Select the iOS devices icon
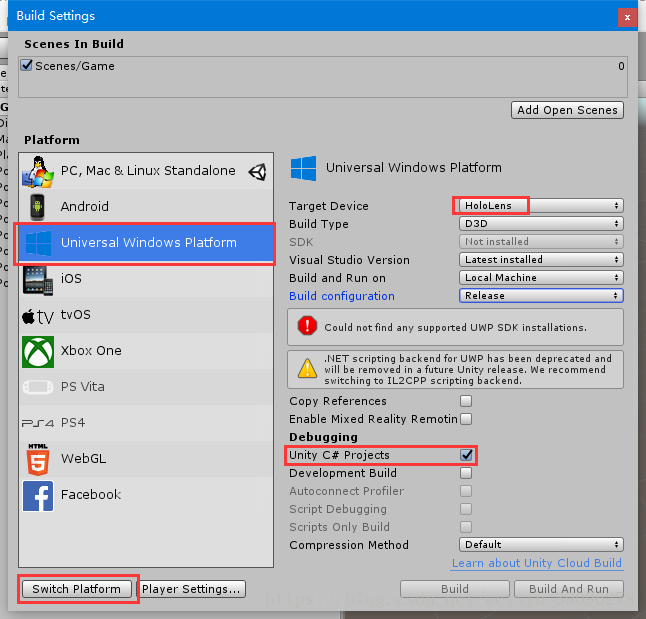The height and width of the screenshot is (619, 646). [x=38, y=280]
